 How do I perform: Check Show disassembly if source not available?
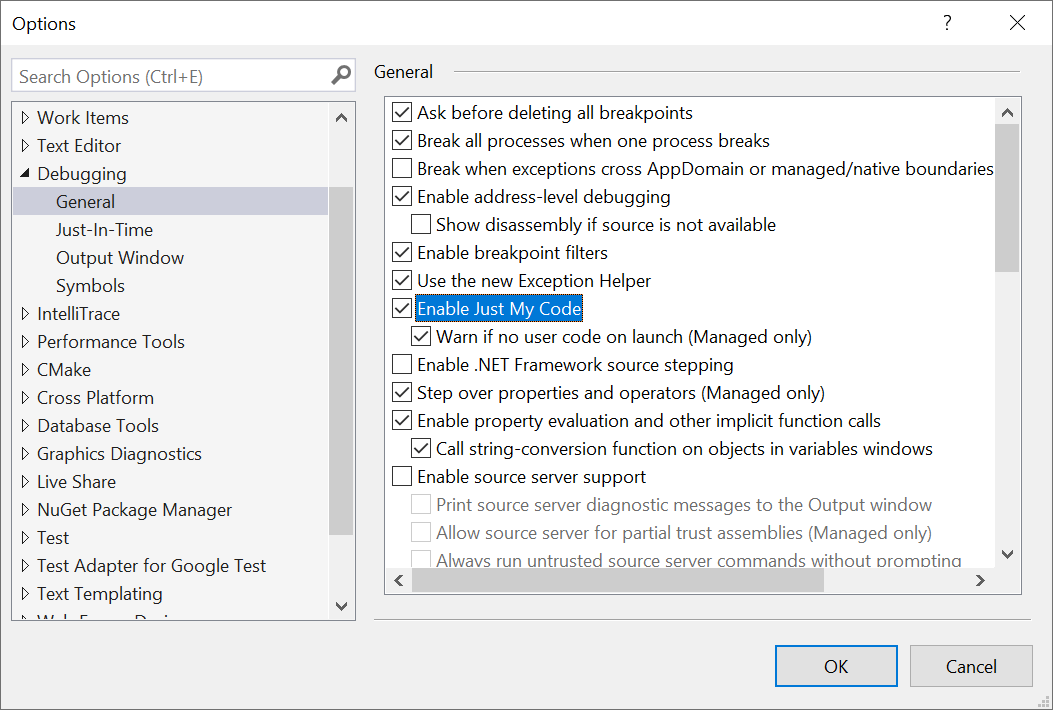(x=421, y=224)
